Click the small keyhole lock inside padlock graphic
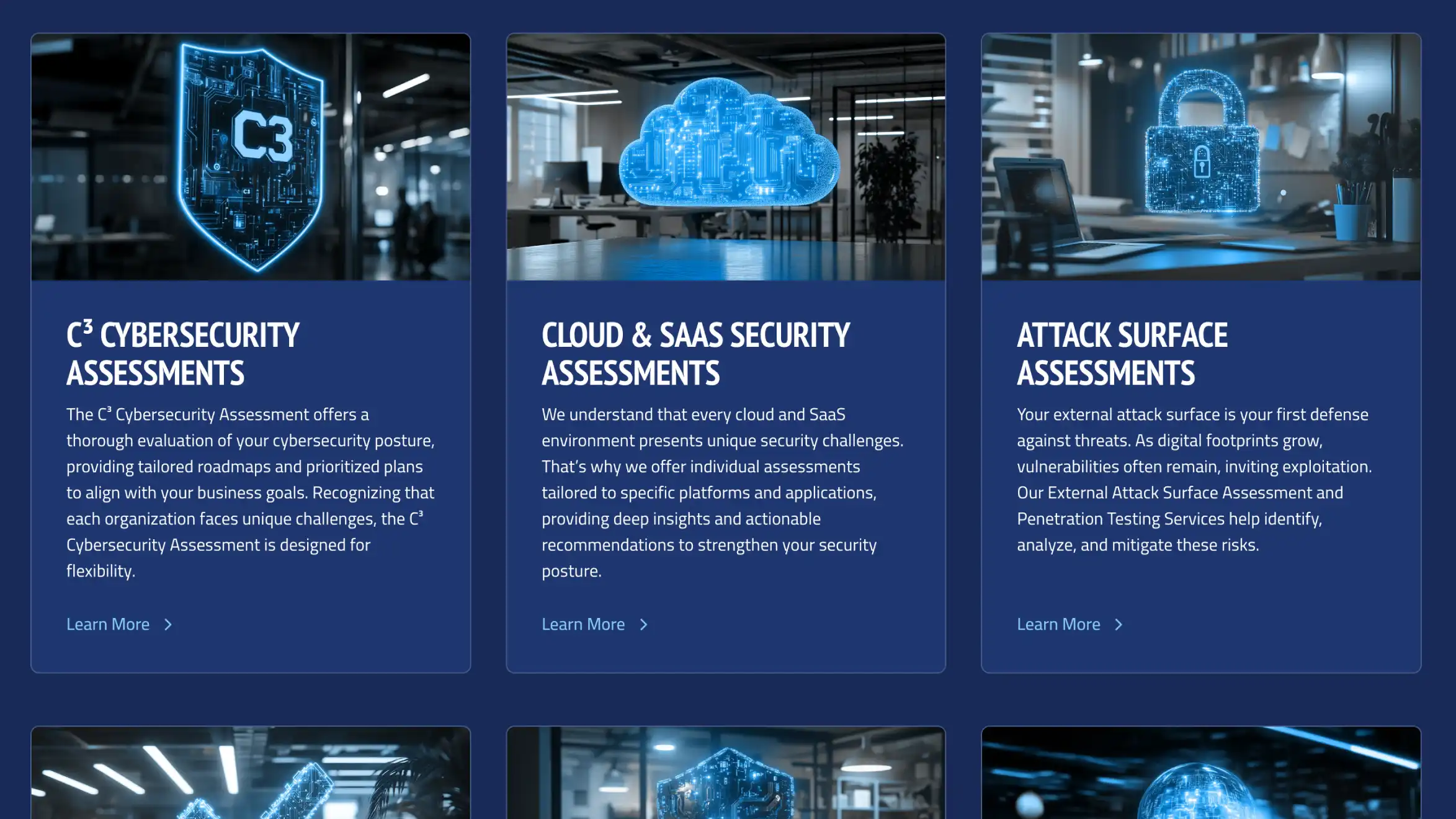 (x=1202, y=163)
